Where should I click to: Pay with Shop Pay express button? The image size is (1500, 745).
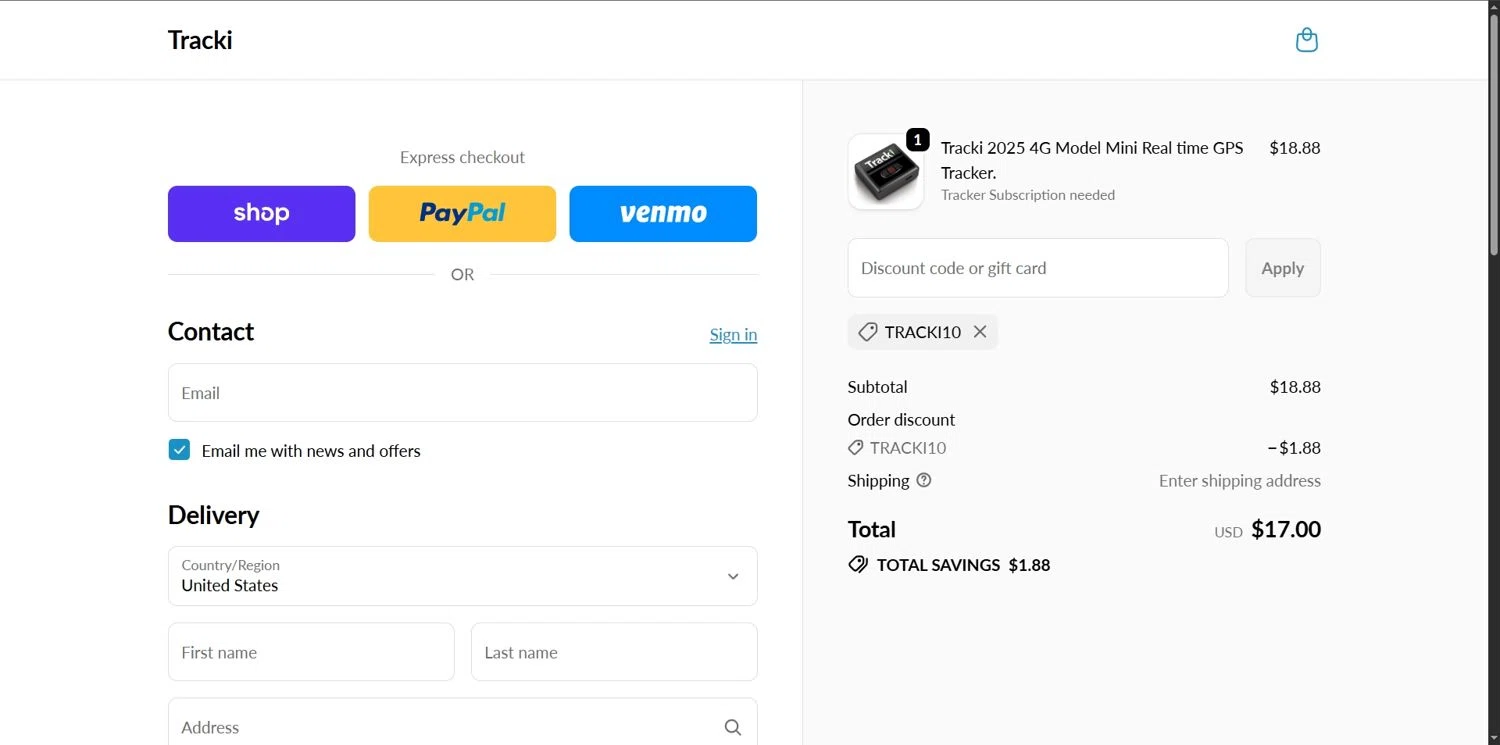click(261, 214)
